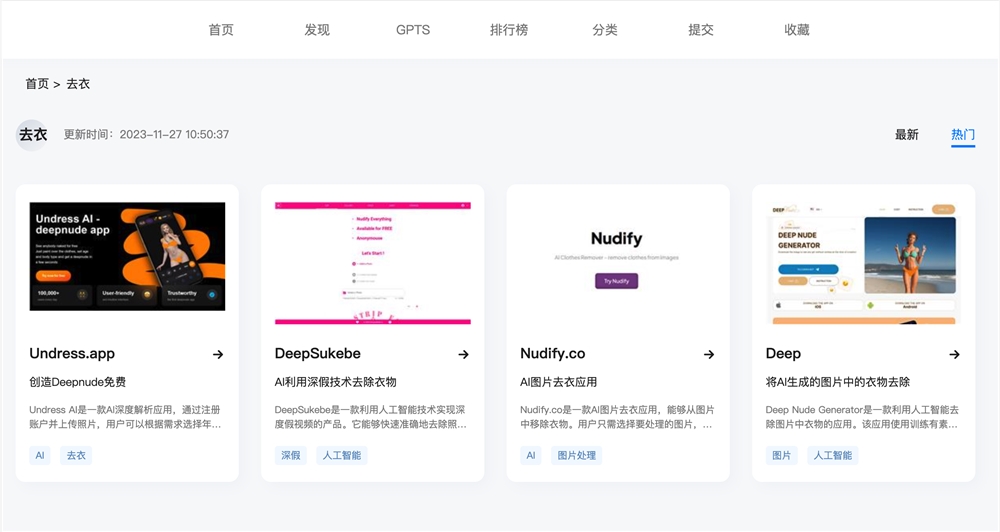Select the 人工智能 tag on Deep card
The image size is (1000, 532).
click(833, 455)
